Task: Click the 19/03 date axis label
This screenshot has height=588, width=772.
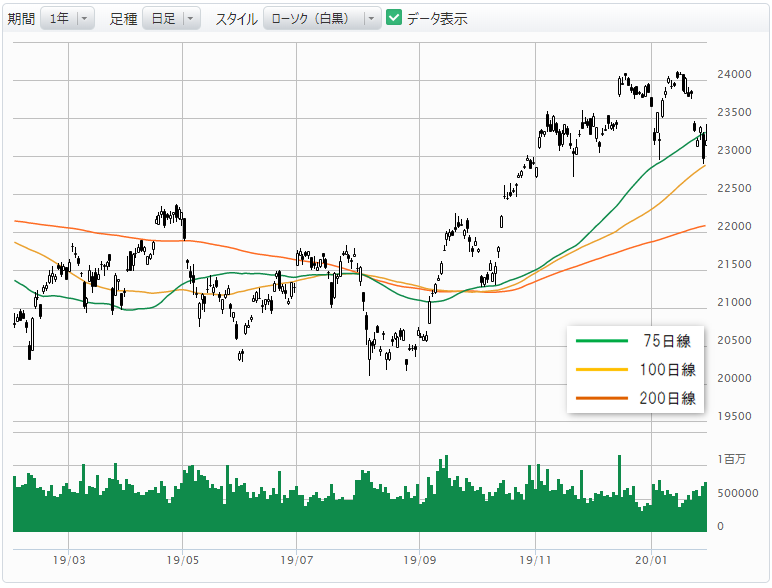Action: click(x=69, y=560)
